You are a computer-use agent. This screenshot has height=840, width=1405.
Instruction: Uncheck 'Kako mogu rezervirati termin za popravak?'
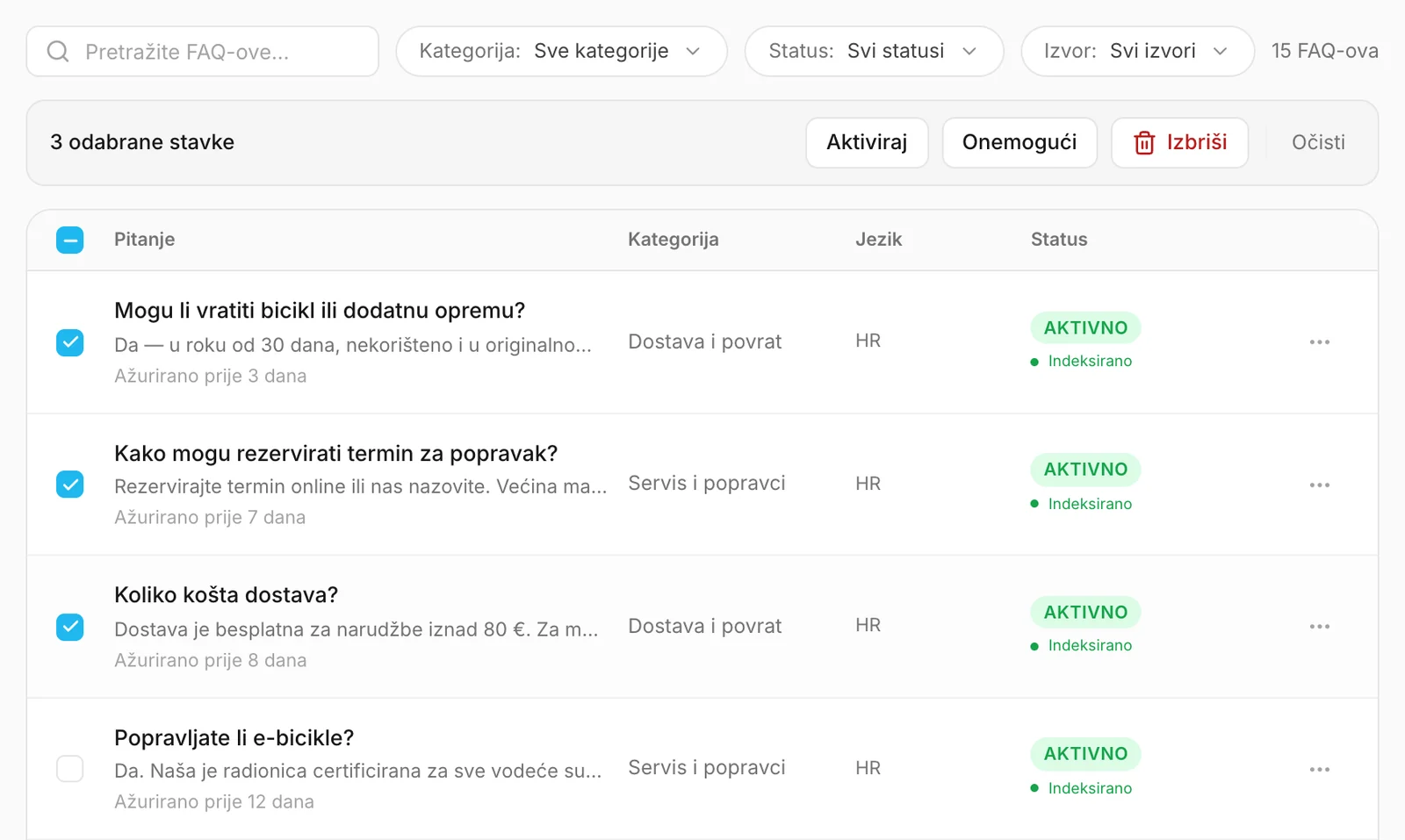pos(70,485)
